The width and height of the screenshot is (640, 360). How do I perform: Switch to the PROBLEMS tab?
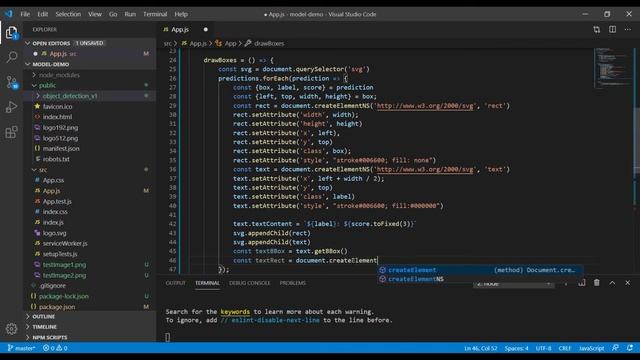[x=293, y=283]
